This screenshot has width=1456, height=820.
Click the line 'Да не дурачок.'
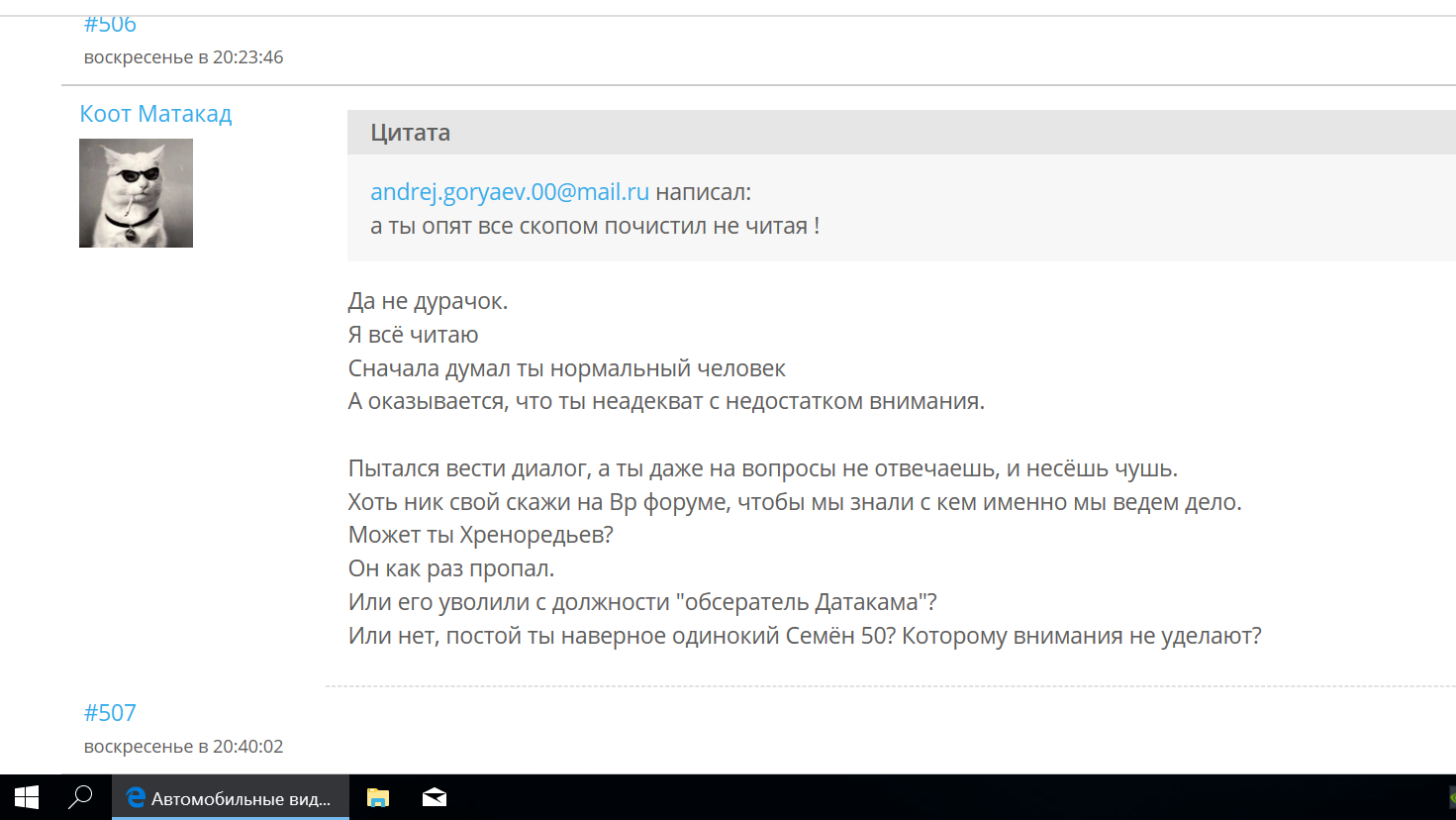[x=428, y=301]
